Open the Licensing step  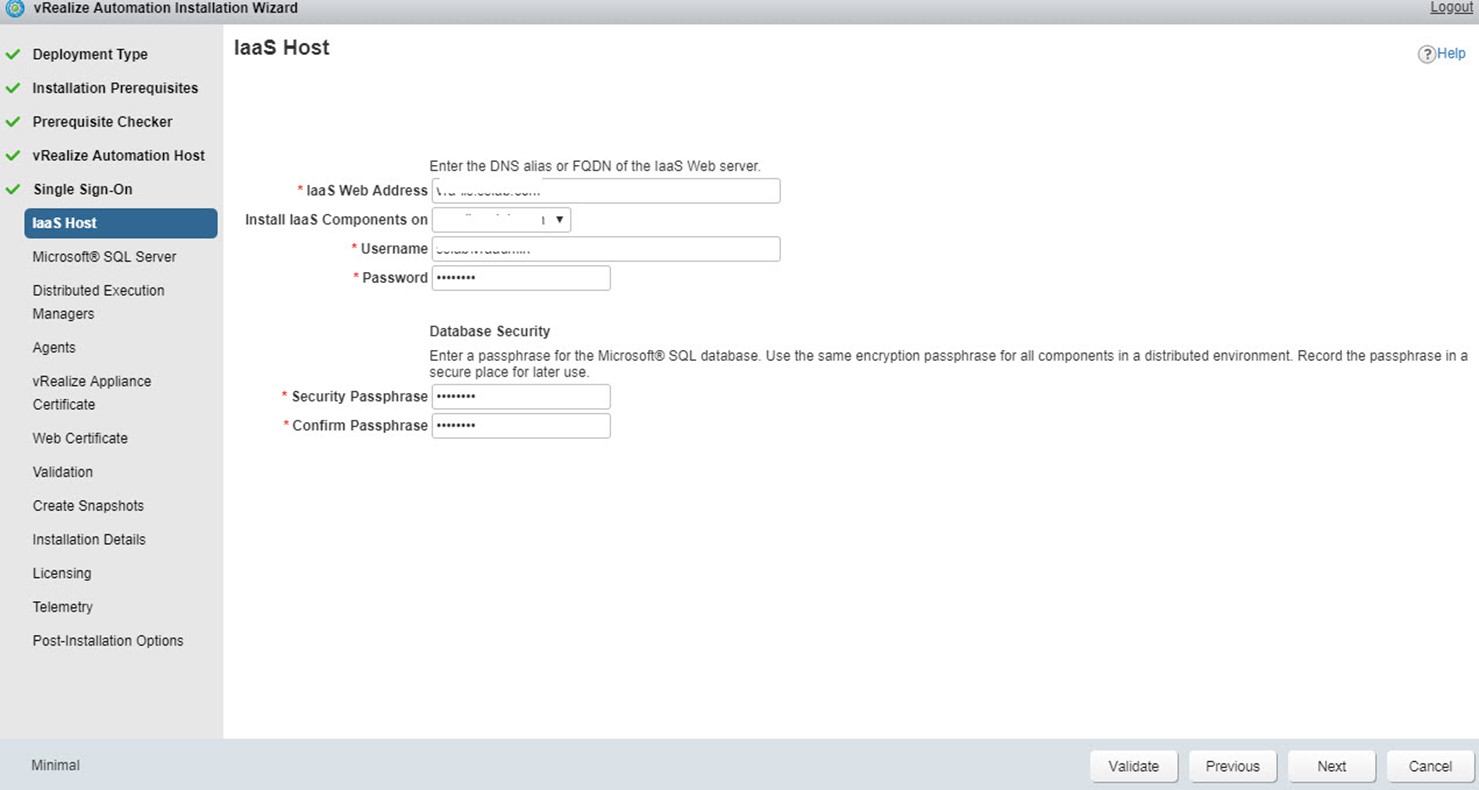[61, 573]
